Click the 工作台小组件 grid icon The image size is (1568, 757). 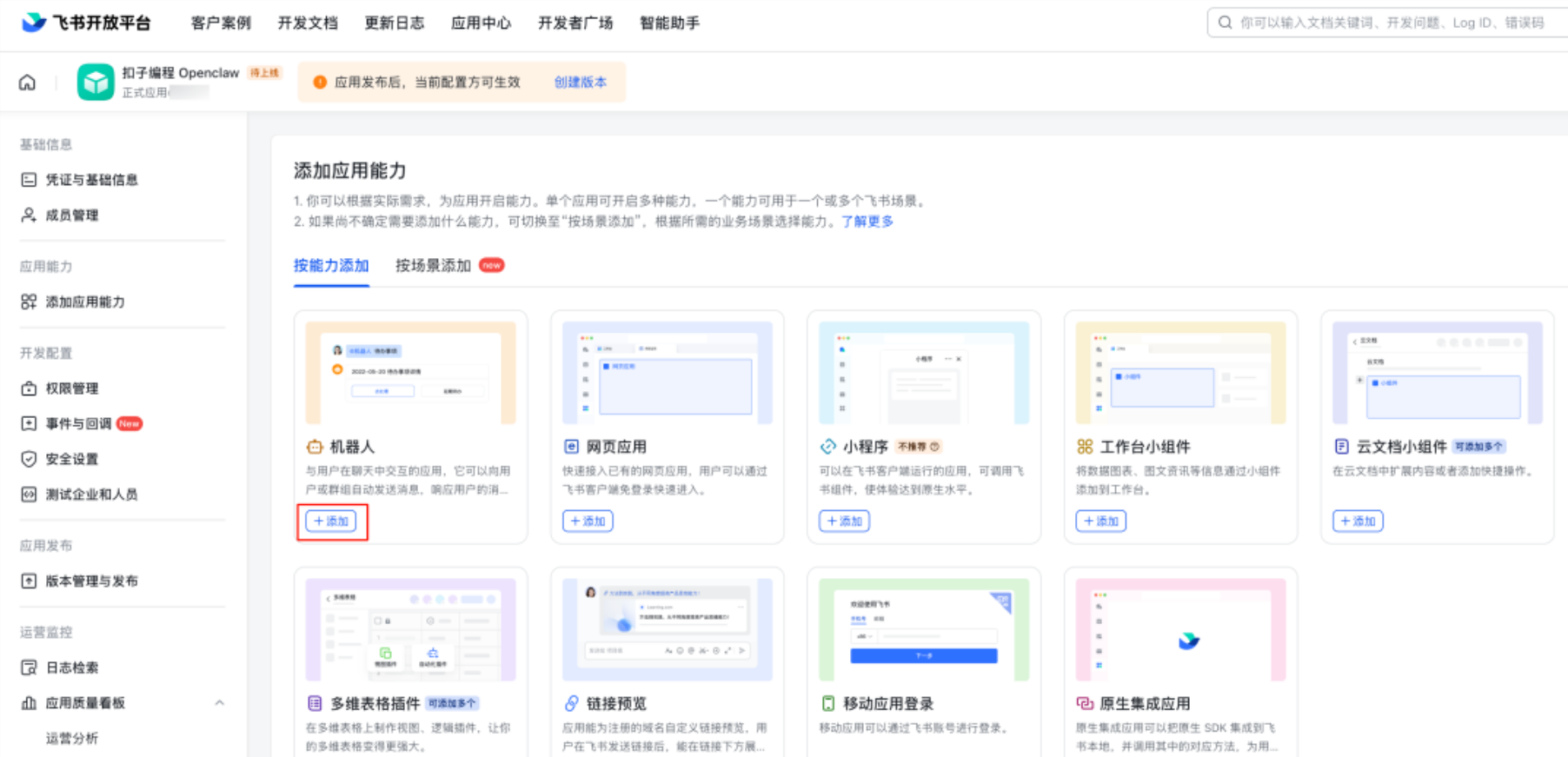click(x=1085, y=447)
